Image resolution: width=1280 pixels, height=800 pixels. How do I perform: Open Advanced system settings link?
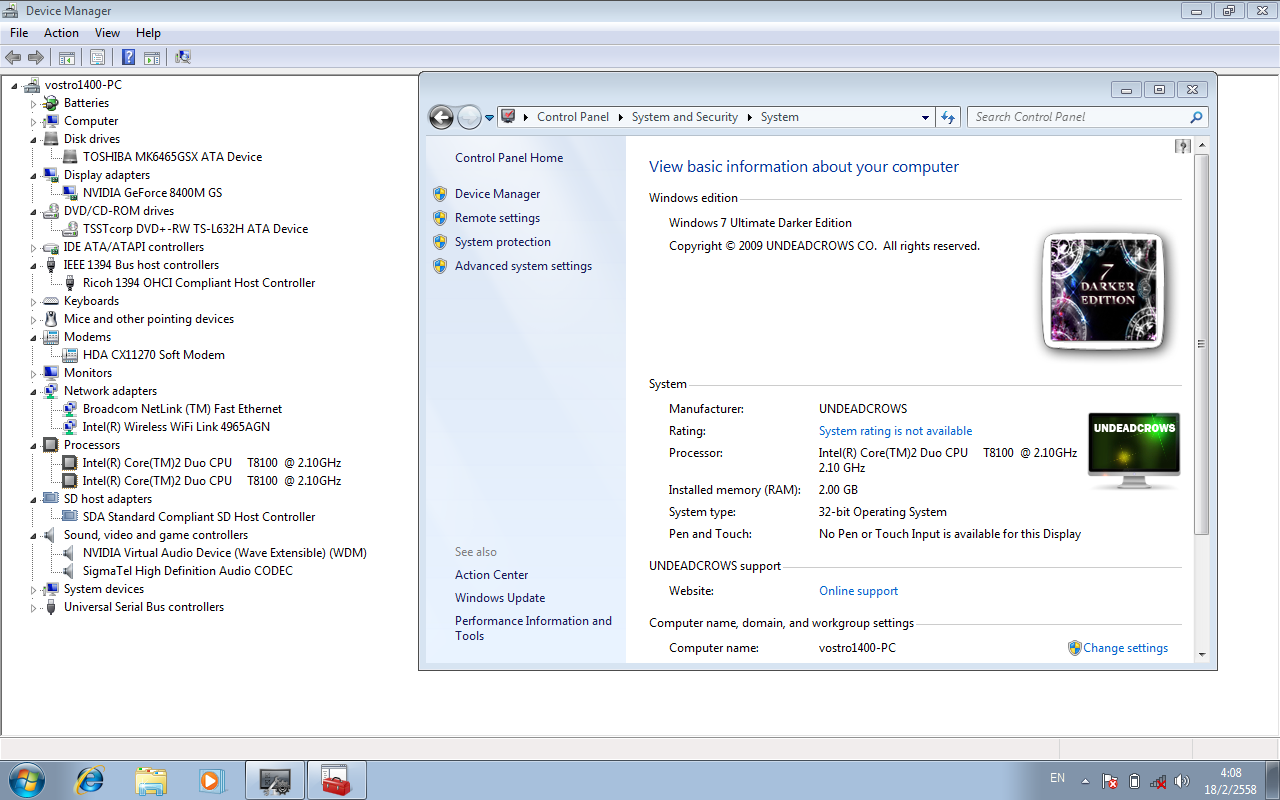tap(523, 266)
